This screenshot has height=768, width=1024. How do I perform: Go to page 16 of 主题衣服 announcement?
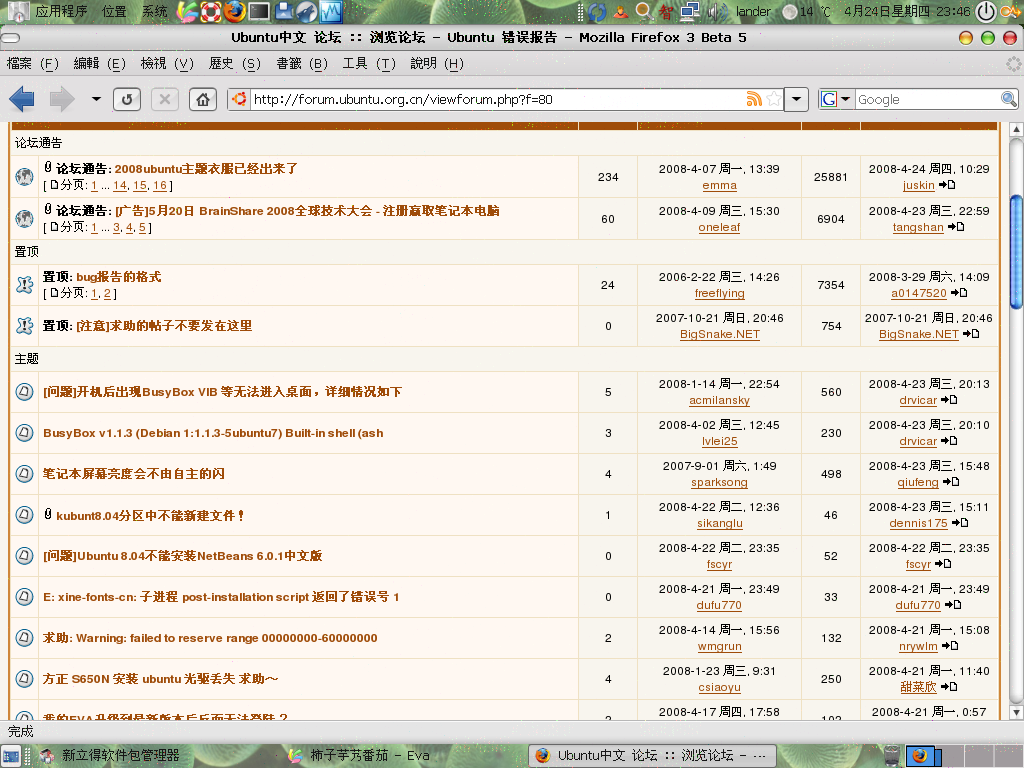point(160,185)
